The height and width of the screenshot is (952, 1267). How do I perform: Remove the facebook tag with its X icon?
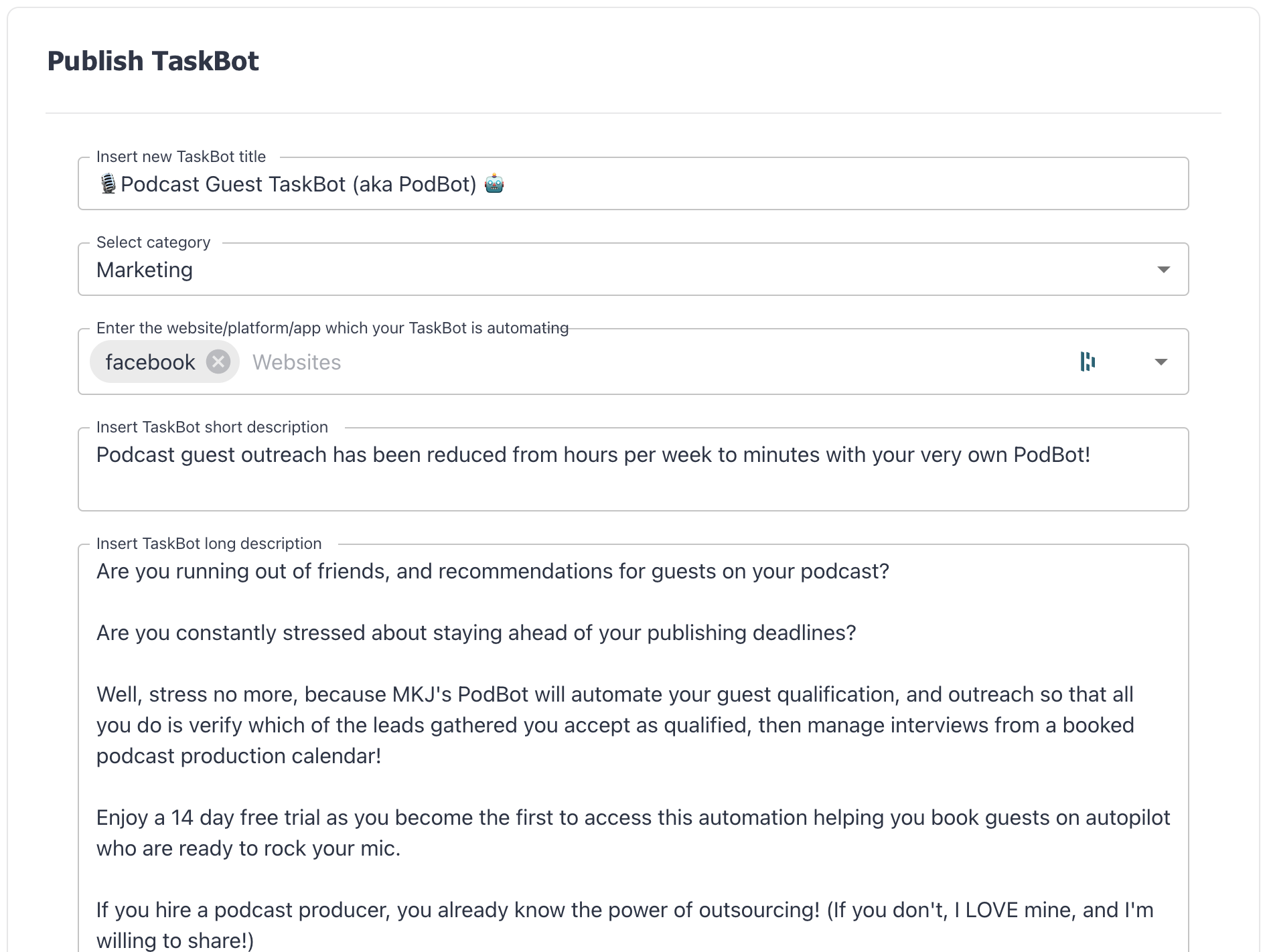(218, 362)
